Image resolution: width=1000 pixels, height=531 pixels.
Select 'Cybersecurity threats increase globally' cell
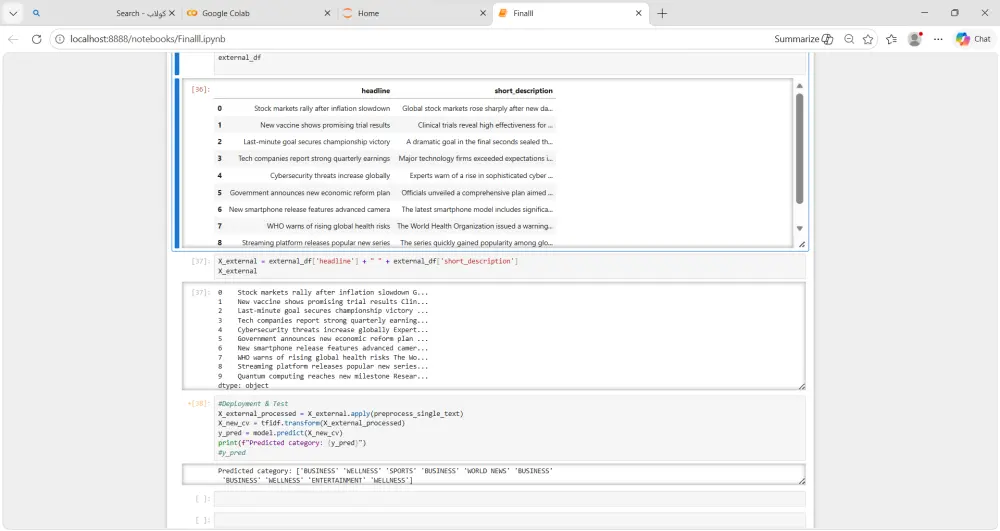[x=330, y=175]
